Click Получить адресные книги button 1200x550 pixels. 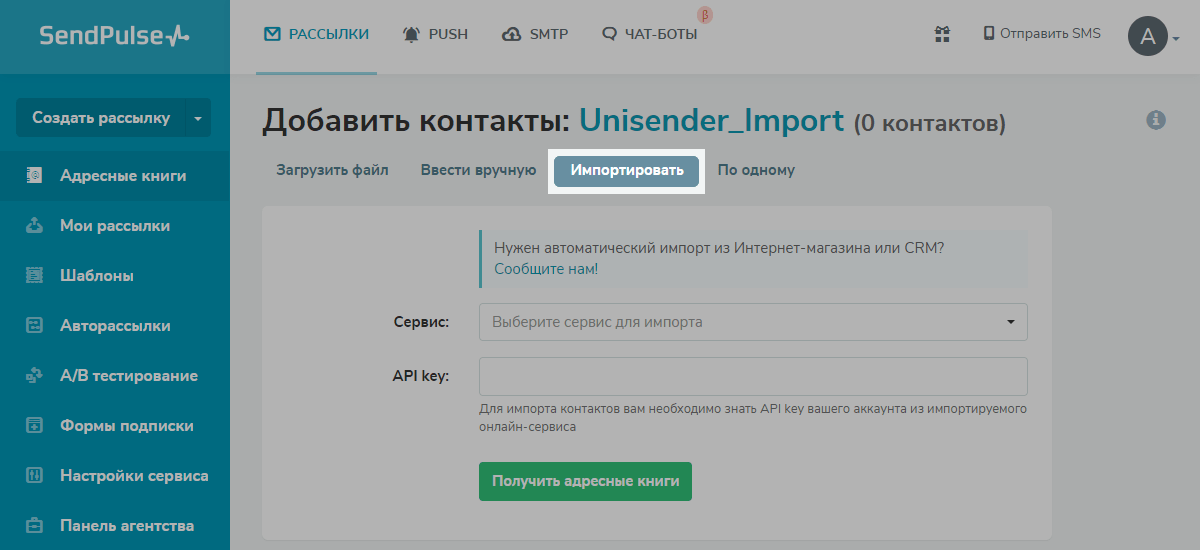[585, 481]
